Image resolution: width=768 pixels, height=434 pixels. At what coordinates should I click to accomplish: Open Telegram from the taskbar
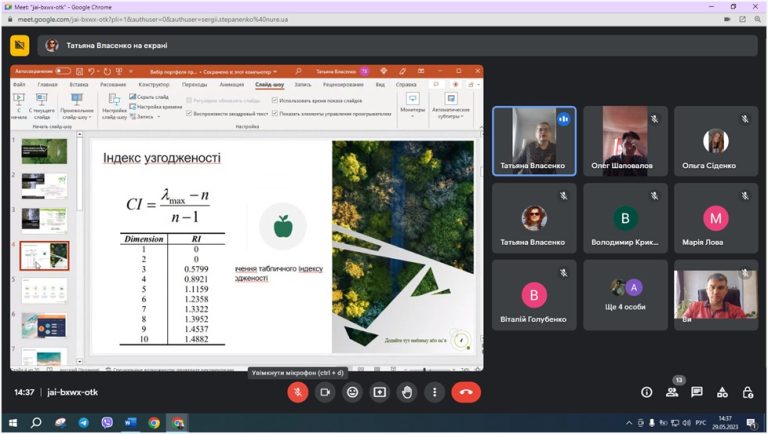[x=84, y=423]
